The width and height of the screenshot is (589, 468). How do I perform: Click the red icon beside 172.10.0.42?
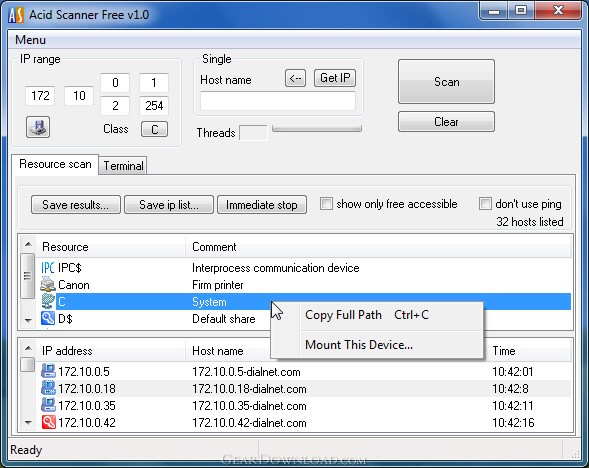tap(48, 423)
